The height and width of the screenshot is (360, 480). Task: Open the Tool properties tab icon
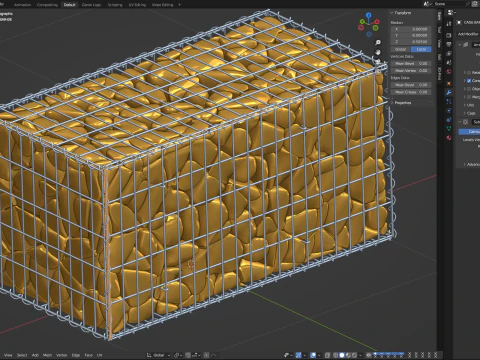point(449,23)
